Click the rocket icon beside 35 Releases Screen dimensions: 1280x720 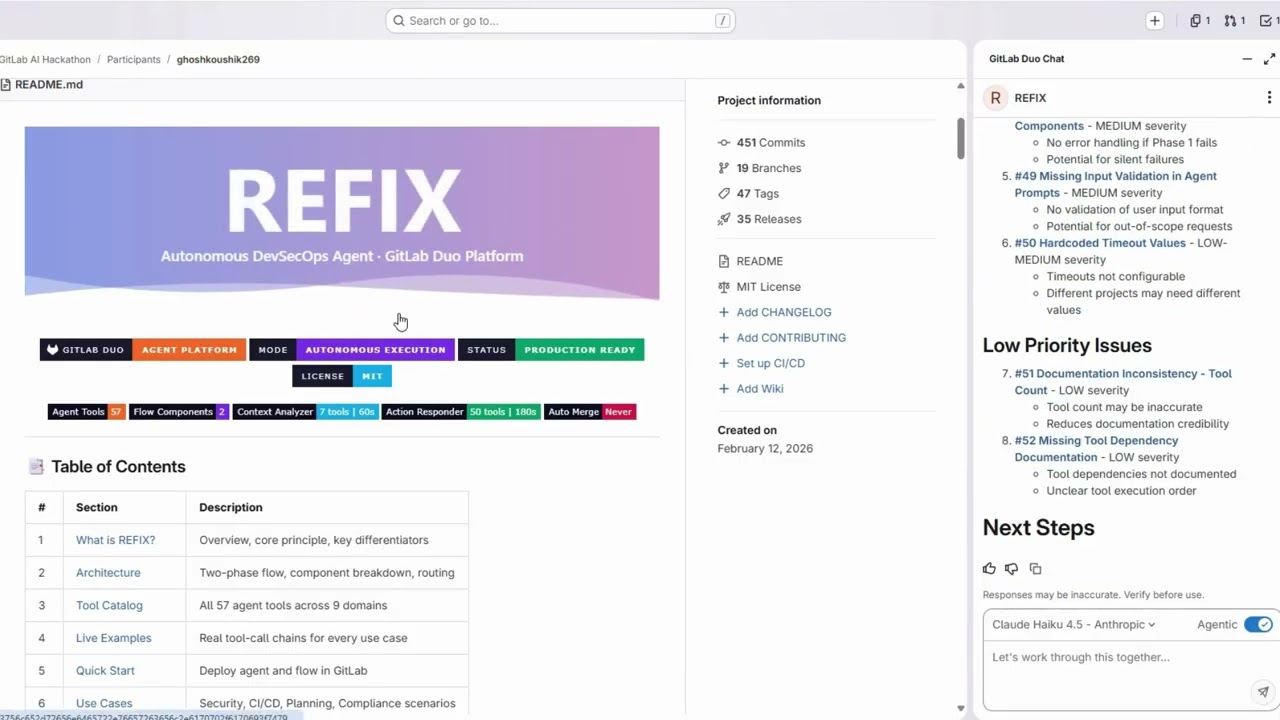point(724,219)
